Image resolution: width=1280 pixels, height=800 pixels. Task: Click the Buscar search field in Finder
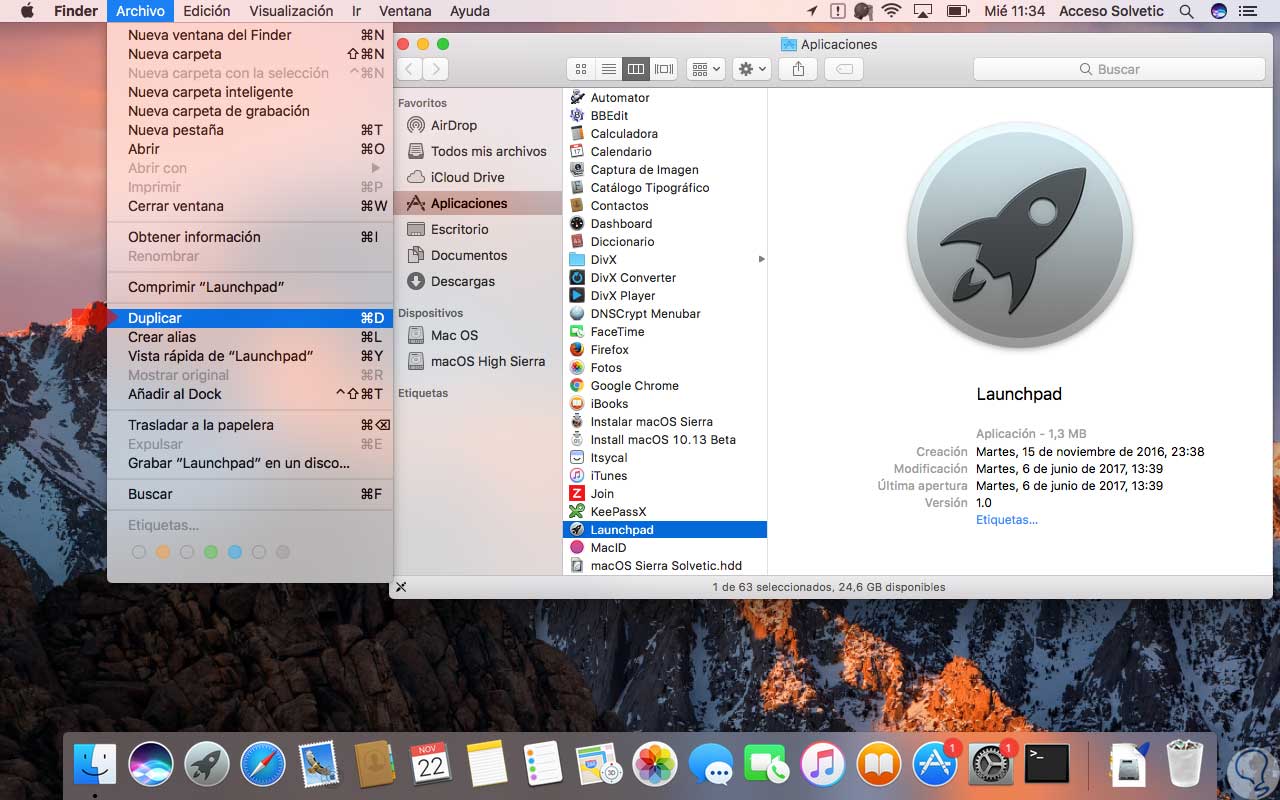(1119, 69)
